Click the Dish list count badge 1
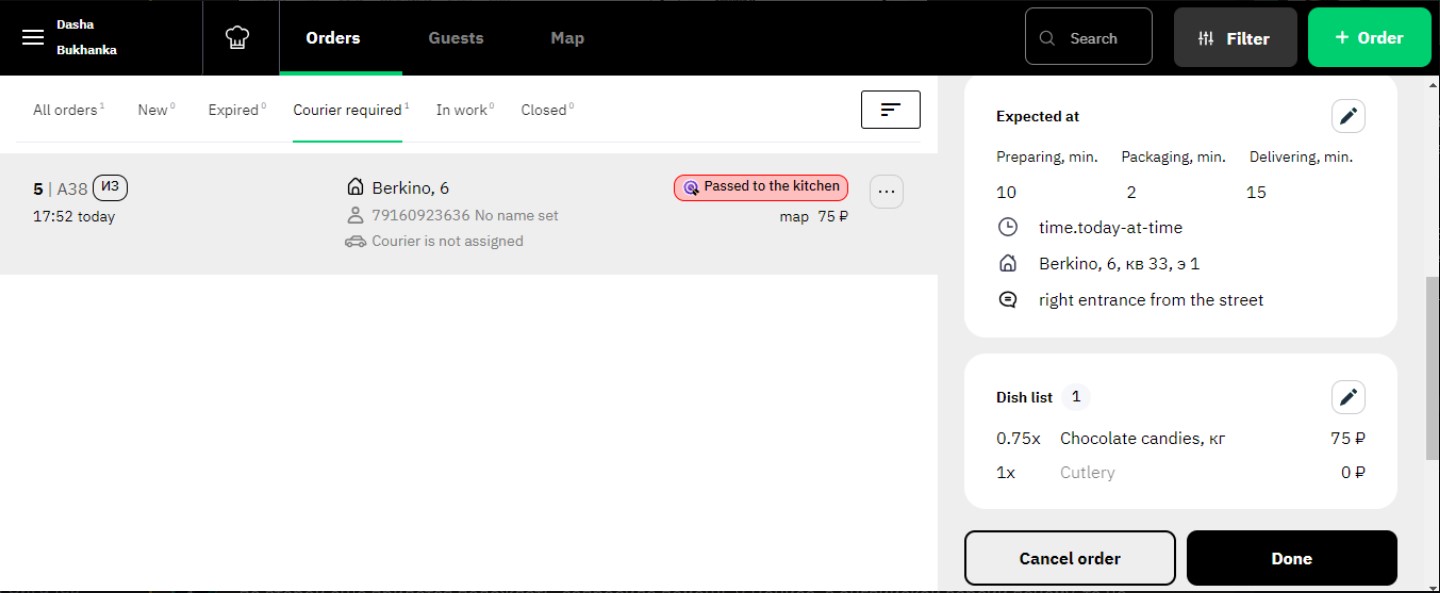 [x=1076, y=397]
